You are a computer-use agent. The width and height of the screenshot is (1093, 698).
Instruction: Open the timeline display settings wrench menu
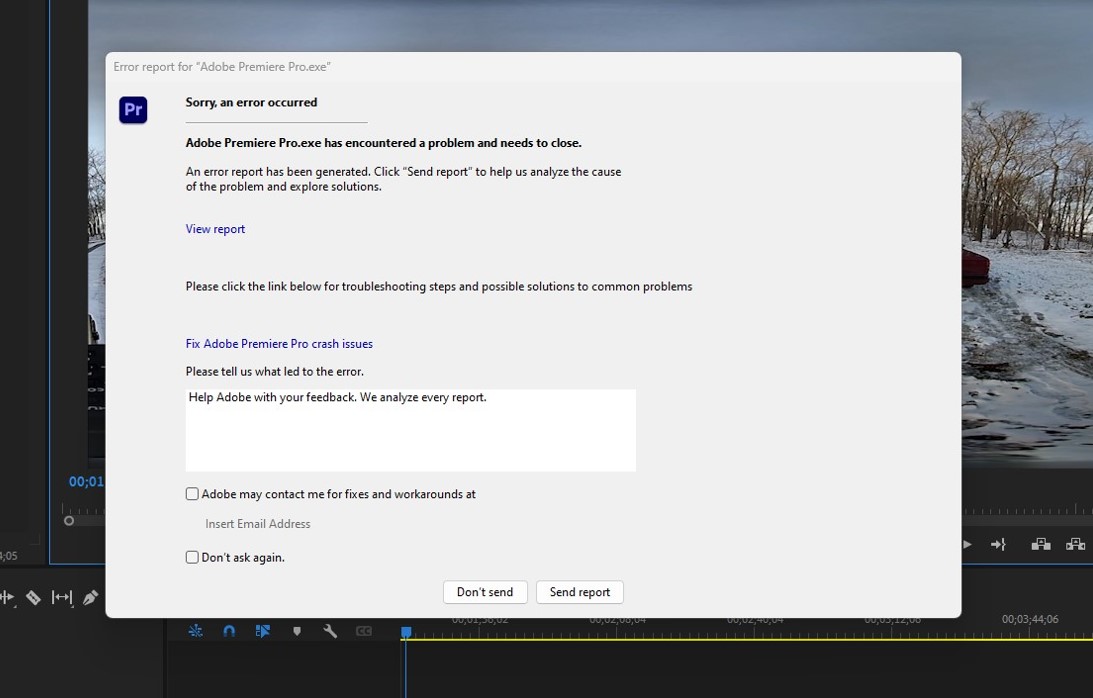pyautogui.click(x=329, y=630)
